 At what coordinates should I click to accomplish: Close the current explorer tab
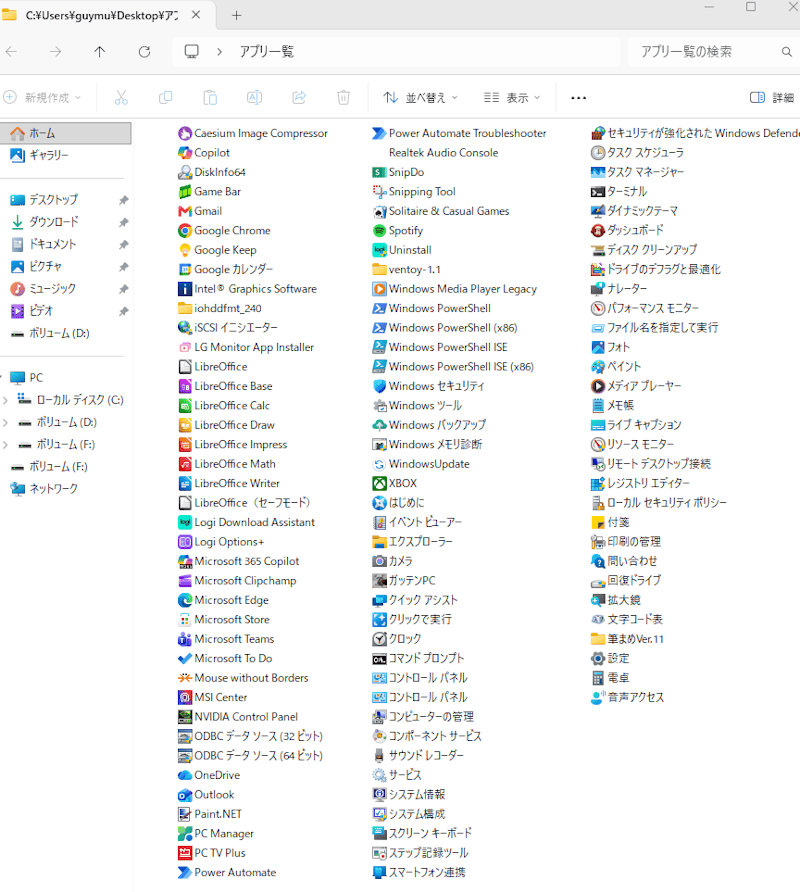click(196, 15)
